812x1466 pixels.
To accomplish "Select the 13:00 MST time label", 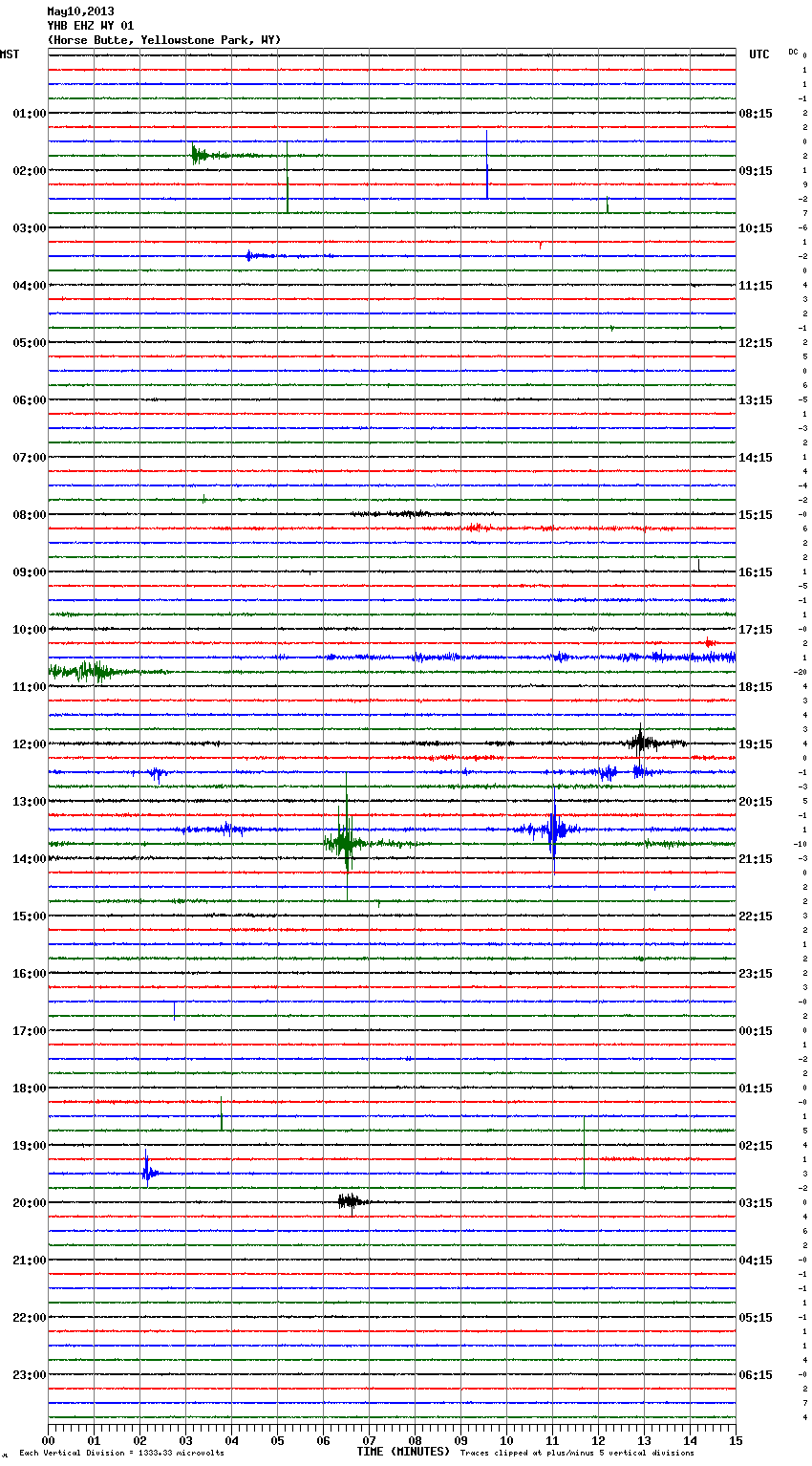I will click(x=30, y=802).
